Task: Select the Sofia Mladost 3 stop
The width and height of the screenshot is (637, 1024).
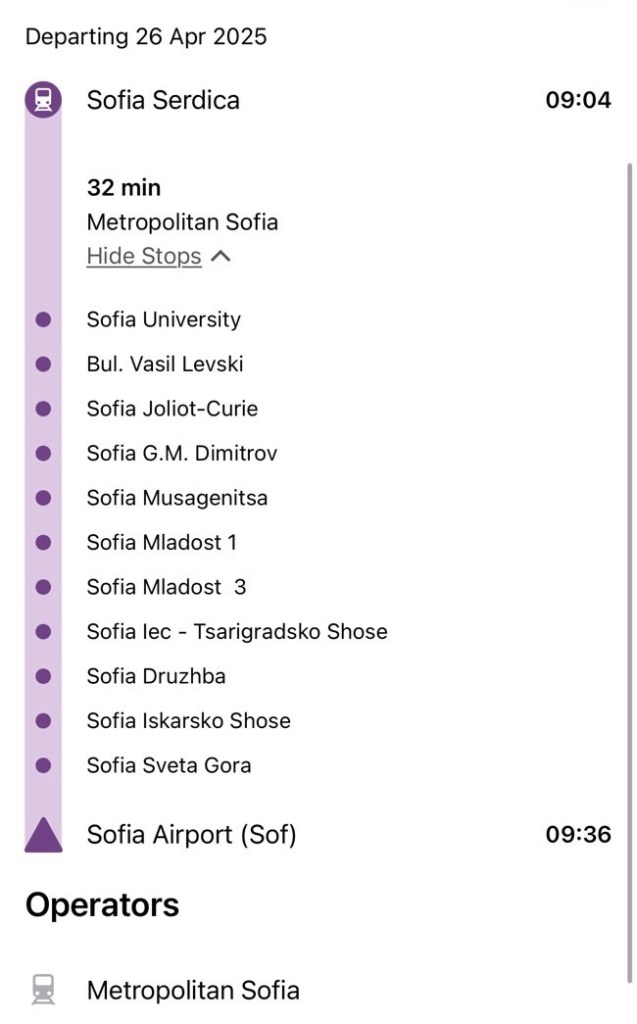Action: 167,587
